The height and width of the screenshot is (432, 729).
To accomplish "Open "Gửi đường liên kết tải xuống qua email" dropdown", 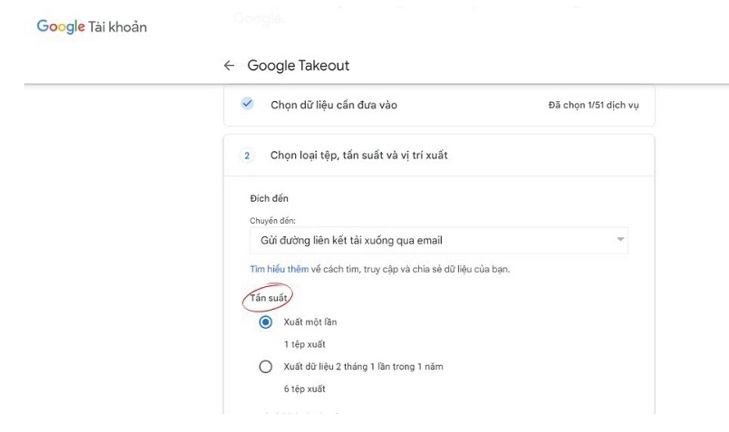I will point(437,240).
